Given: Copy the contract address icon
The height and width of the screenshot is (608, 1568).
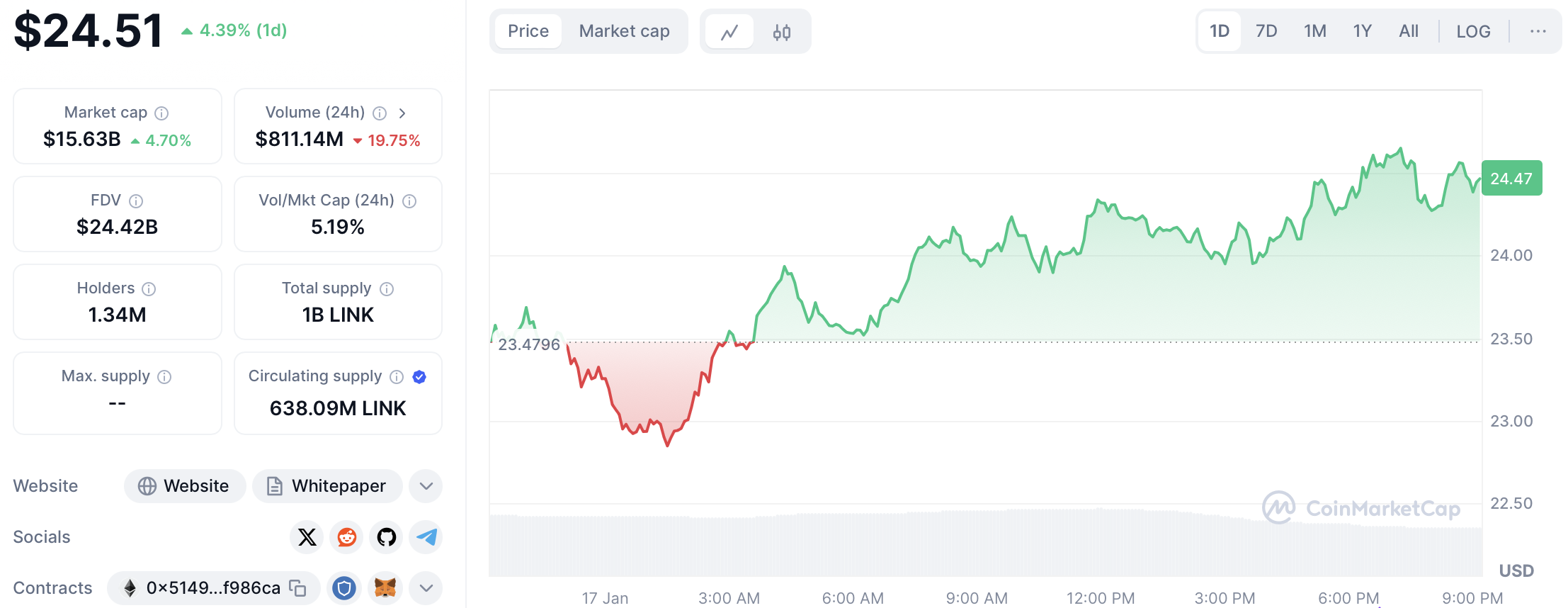Looking at the screenshot, I should click(298, 588).
